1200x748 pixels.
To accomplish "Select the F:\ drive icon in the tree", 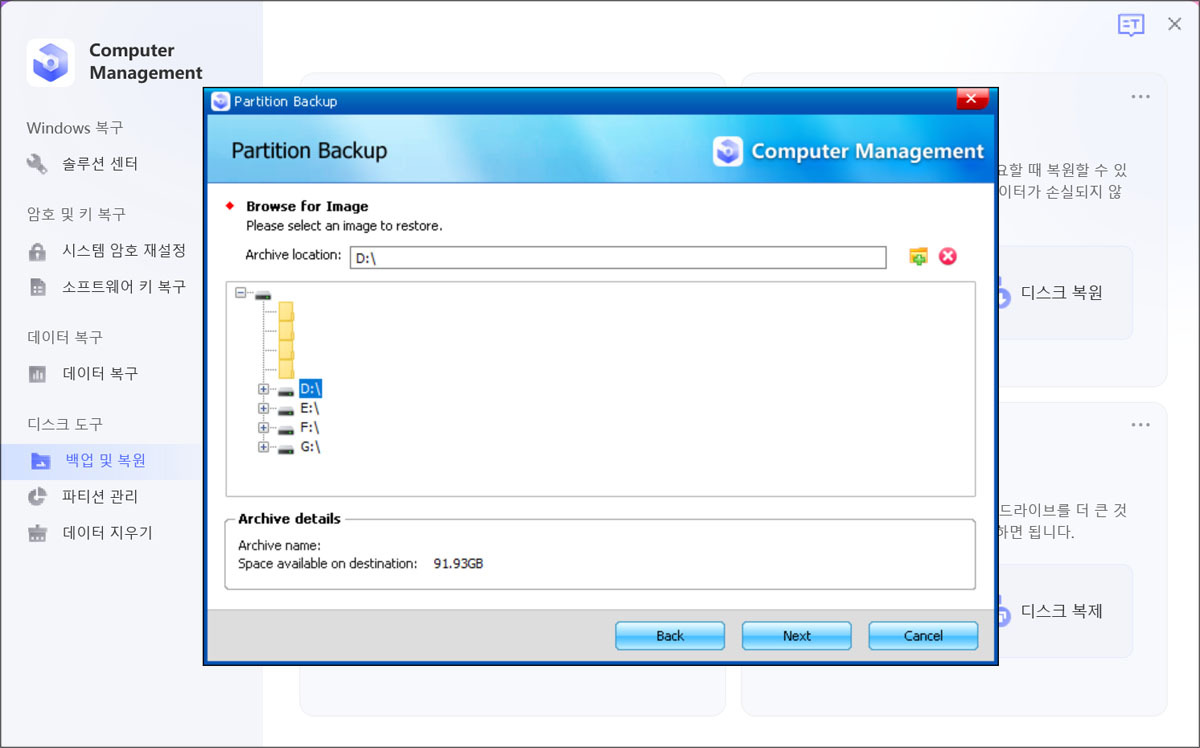I will (286, 428).
